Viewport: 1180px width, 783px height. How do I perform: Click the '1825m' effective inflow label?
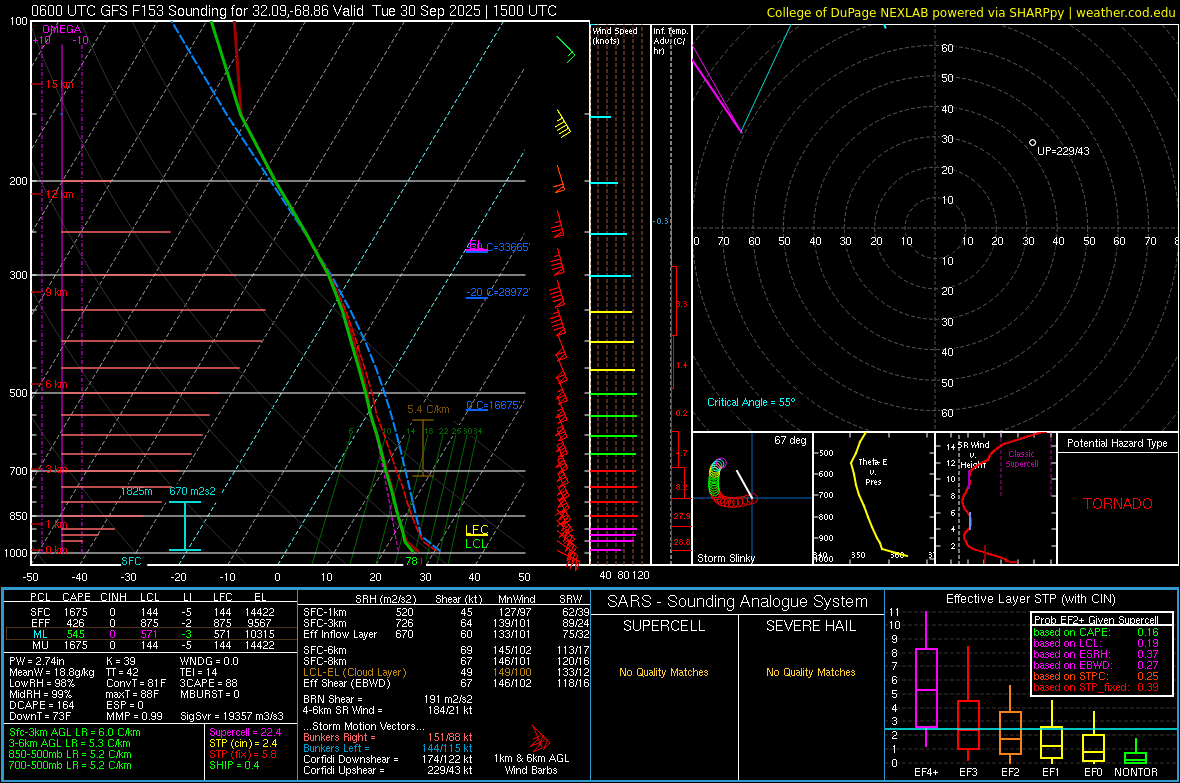click(x=136, y=491)
